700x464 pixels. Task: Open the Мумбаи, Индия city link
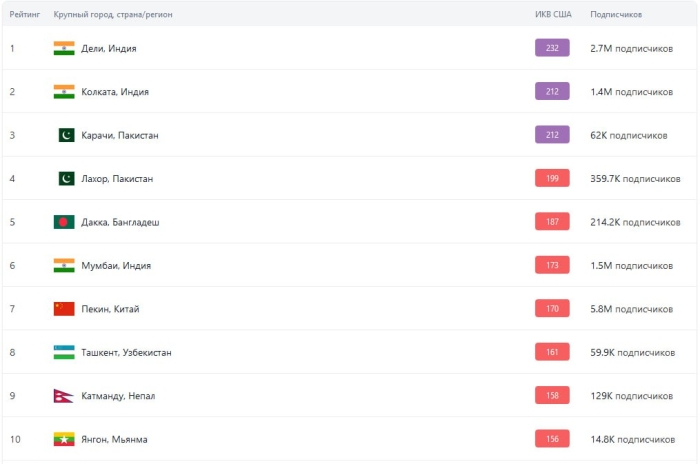(x=116, y=265)
